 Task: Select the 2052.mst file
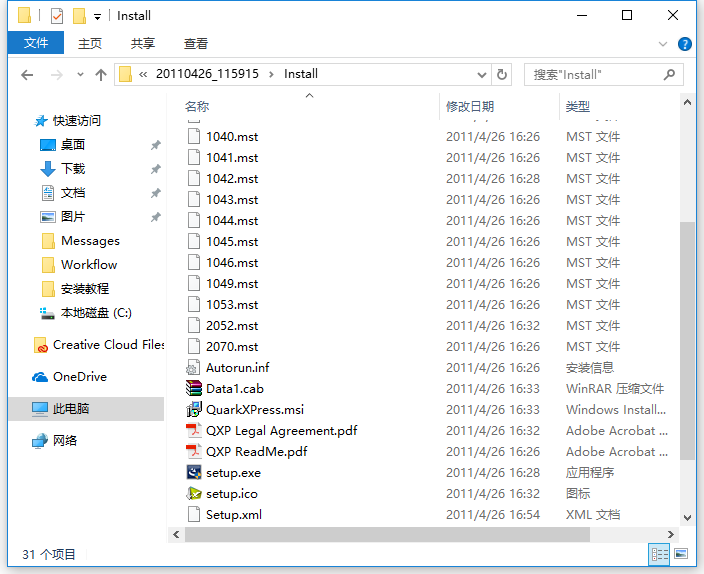coord(232,326)
